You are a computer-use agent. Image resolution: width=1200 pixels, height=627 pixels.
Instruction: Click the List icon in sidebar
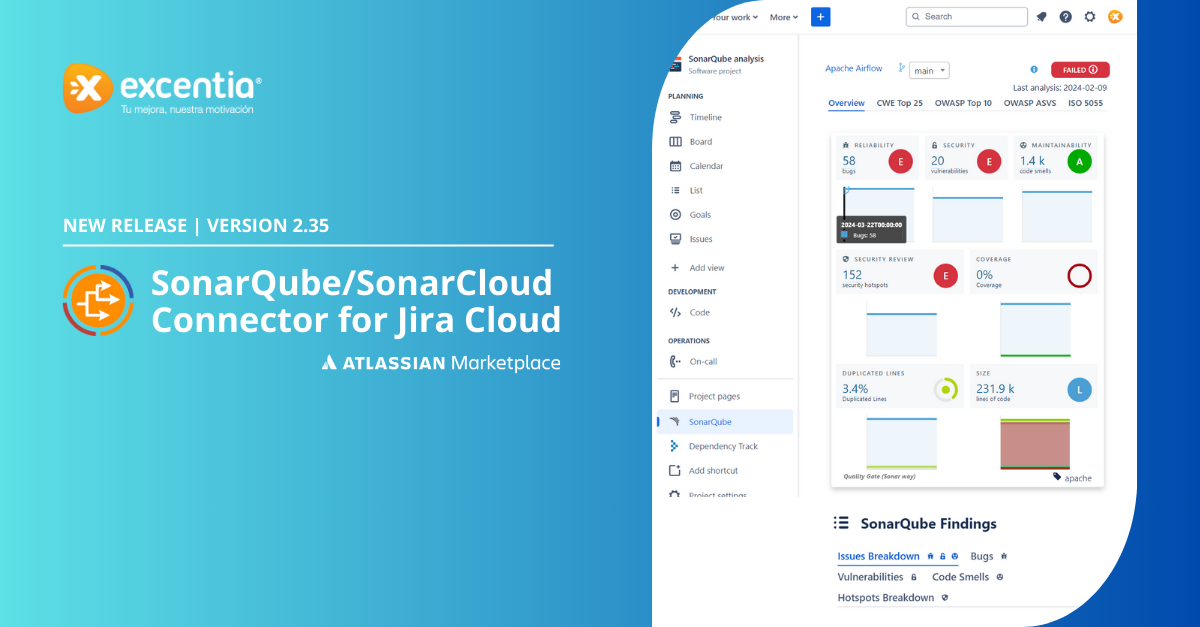[676, 190]
